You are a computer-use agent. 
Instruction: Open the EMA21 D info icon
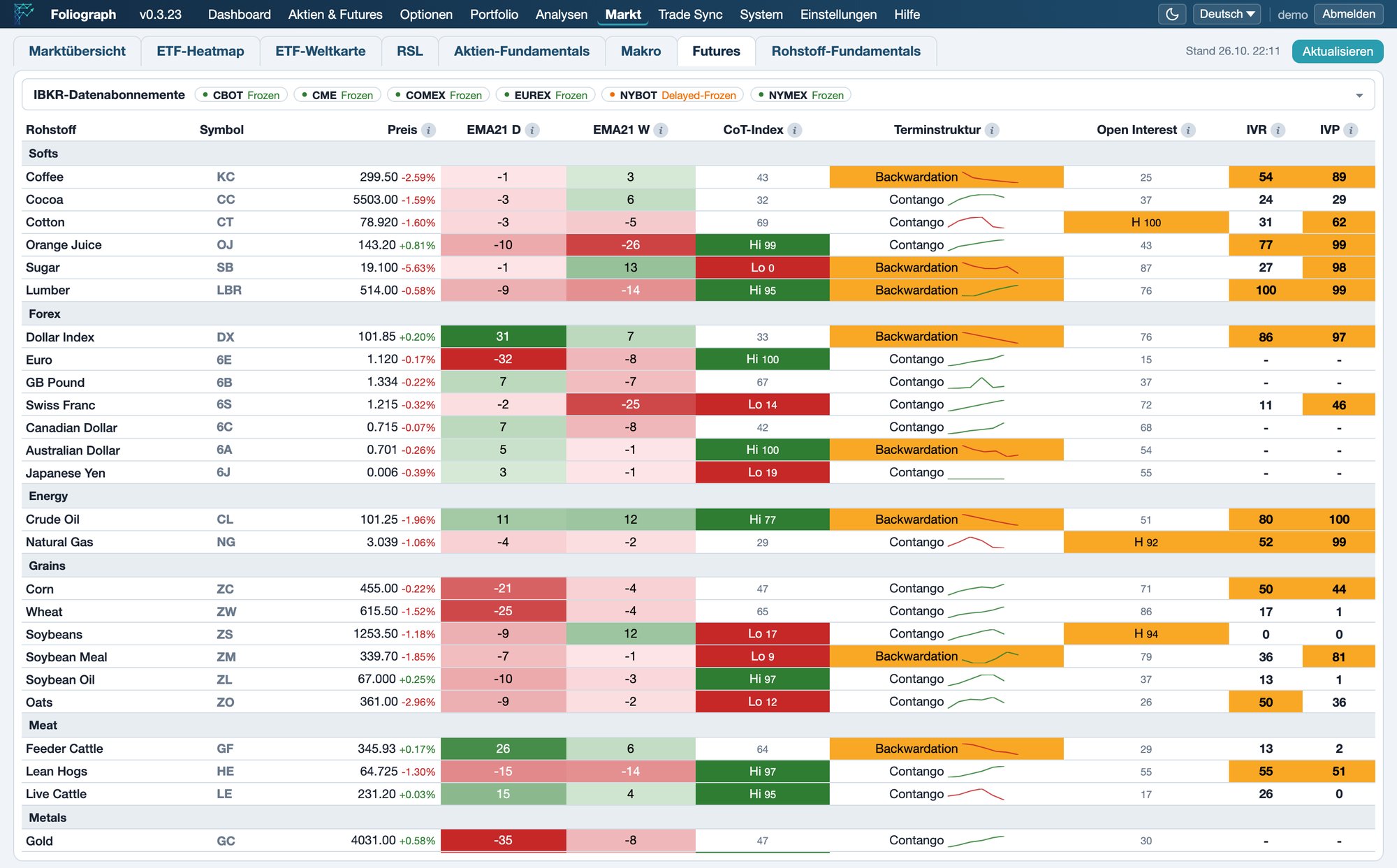coord(532,130)
